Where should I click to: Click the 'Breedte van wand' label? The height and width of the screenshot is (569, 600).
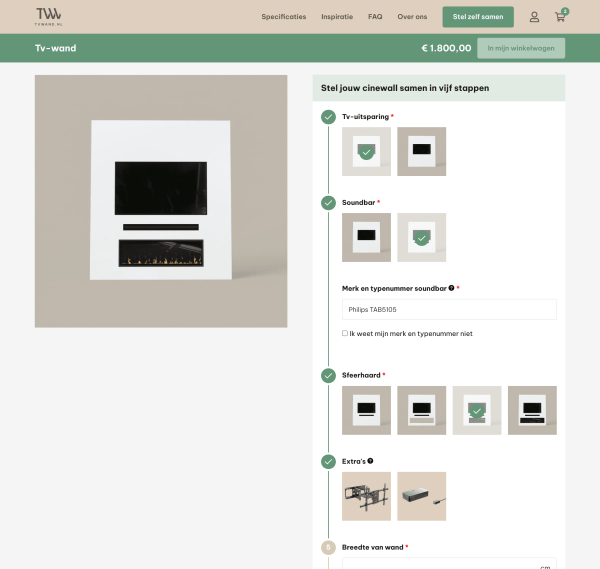373,547
